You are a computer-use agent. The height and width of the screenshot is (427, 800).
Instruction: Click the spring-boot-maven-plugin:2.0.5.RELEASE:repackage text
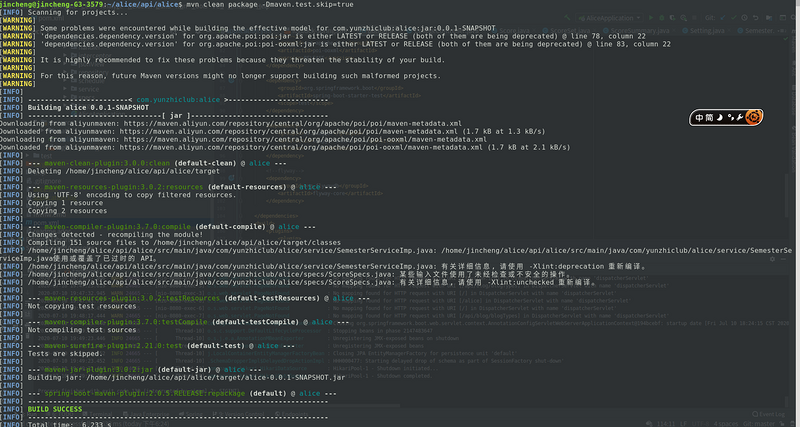pyautogui.click(x=144, y=393)
